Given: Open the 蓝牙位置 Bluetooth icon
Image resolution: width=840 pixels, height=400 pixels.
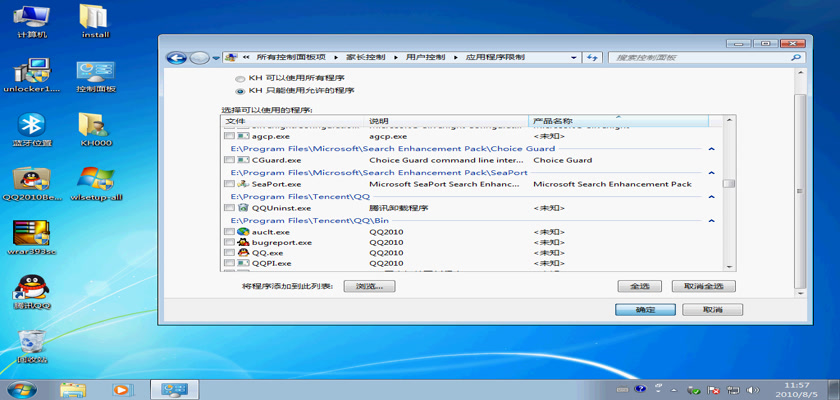Looking at the screenshot, I should click(x=32, y=125).
